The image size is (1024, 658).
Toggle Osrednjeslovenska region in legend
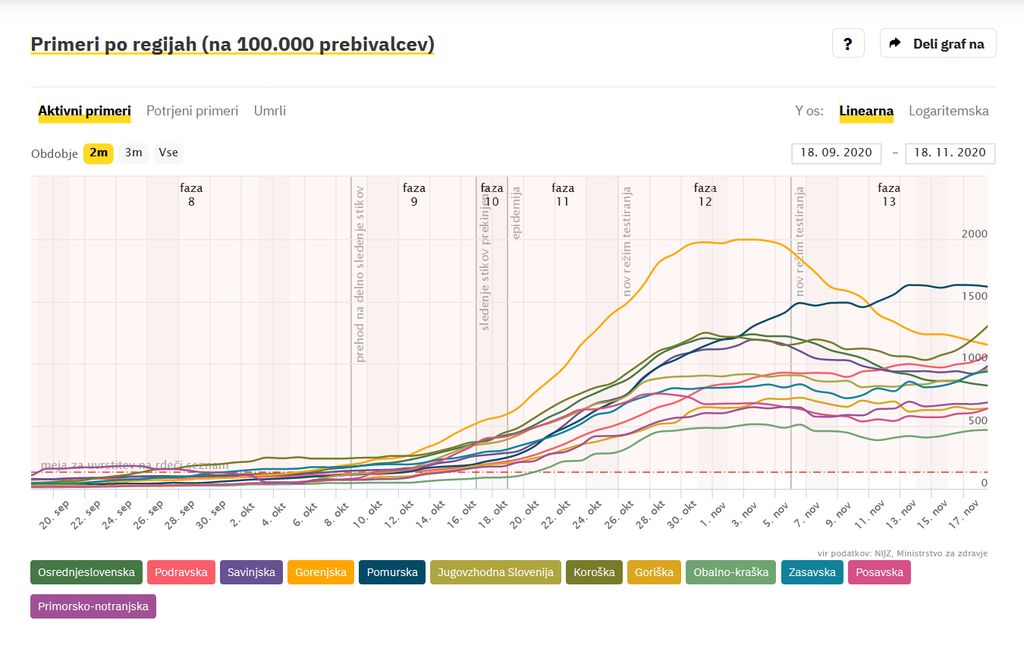tap(86, 573)
